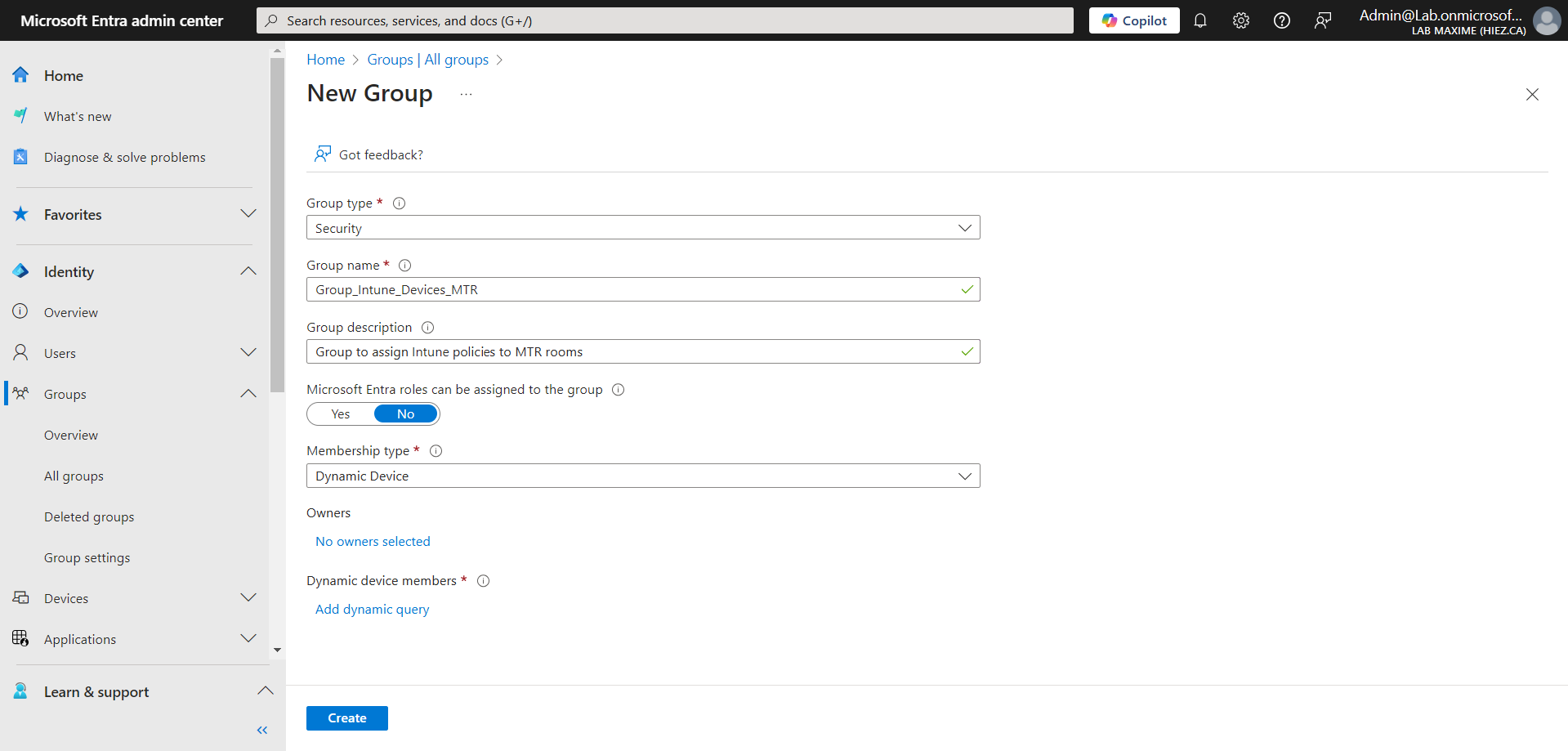Open the notifications bell icon
1568x751 pixels.
tap(1199, 20)
